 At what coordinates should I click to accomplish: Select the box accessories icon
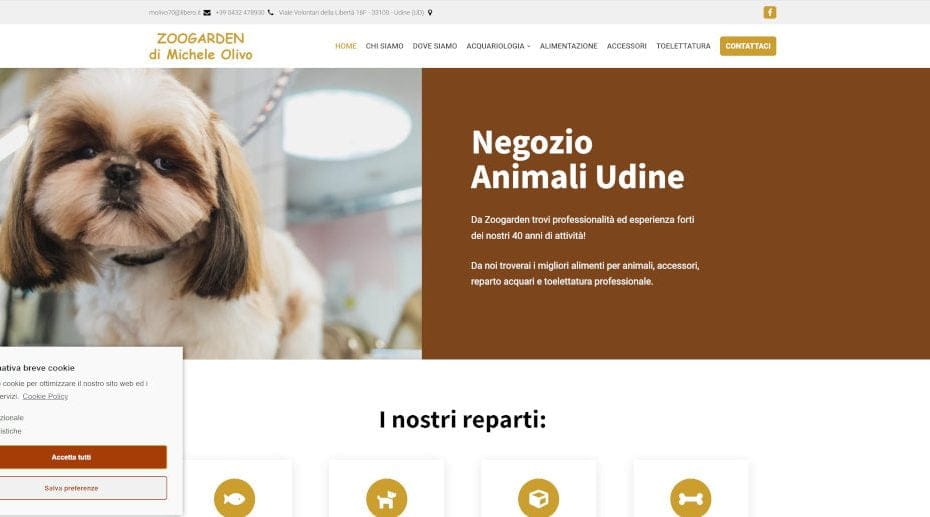tap(539, 499)
